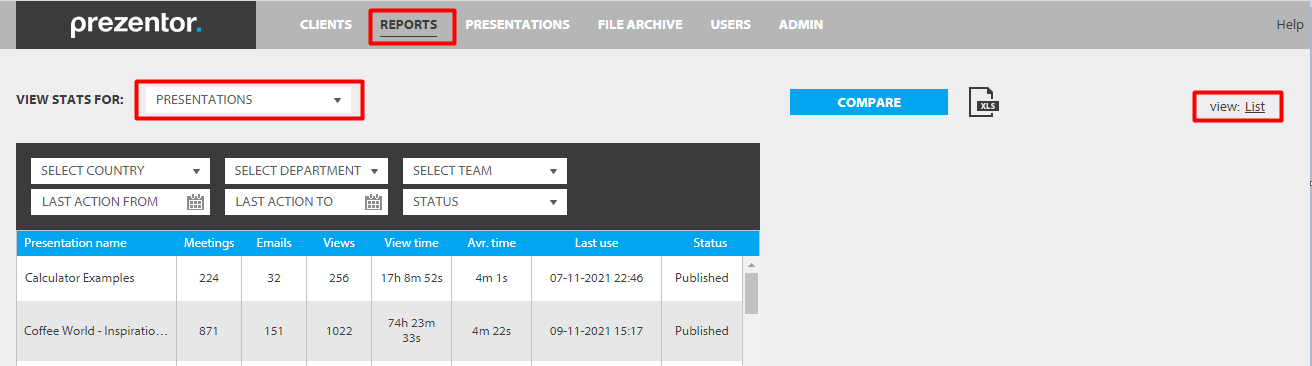Click average time 4m 1s
This screenshot has width=1312, height=366.
pos(492,278)
